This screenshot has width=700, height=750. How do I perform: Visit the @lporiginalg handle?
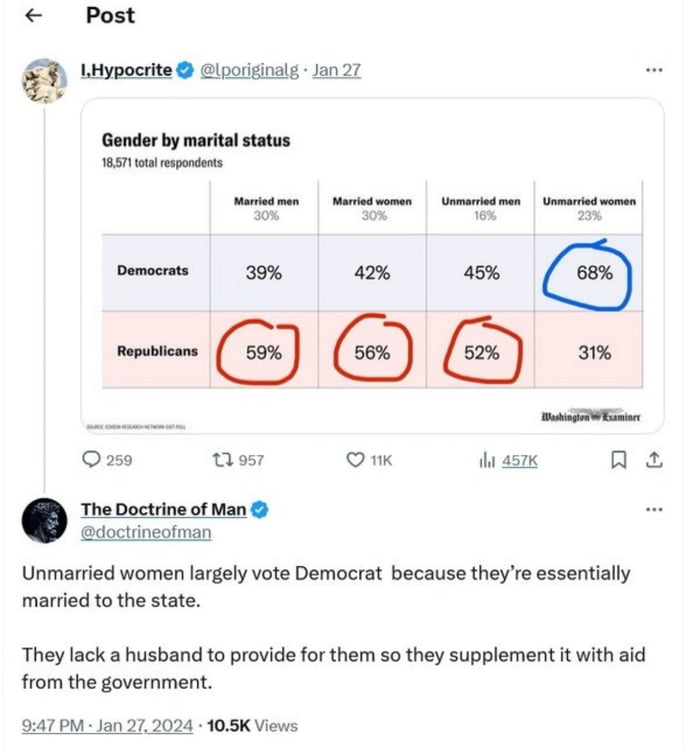click(x=249, y=70)
